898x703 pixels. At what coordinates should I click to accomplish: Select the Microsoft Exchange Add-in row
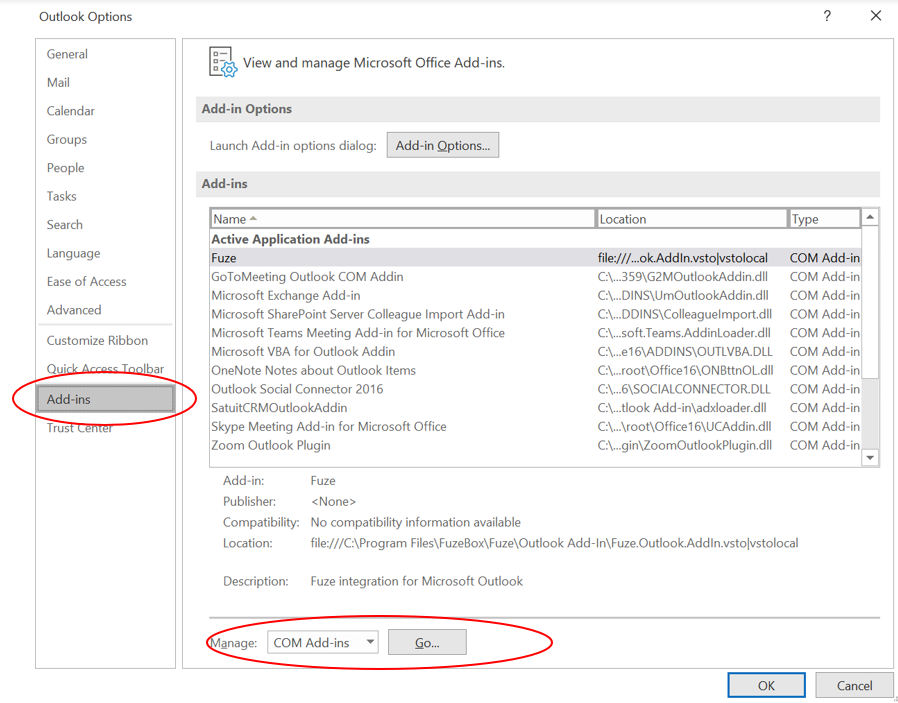tap(535, 296)
